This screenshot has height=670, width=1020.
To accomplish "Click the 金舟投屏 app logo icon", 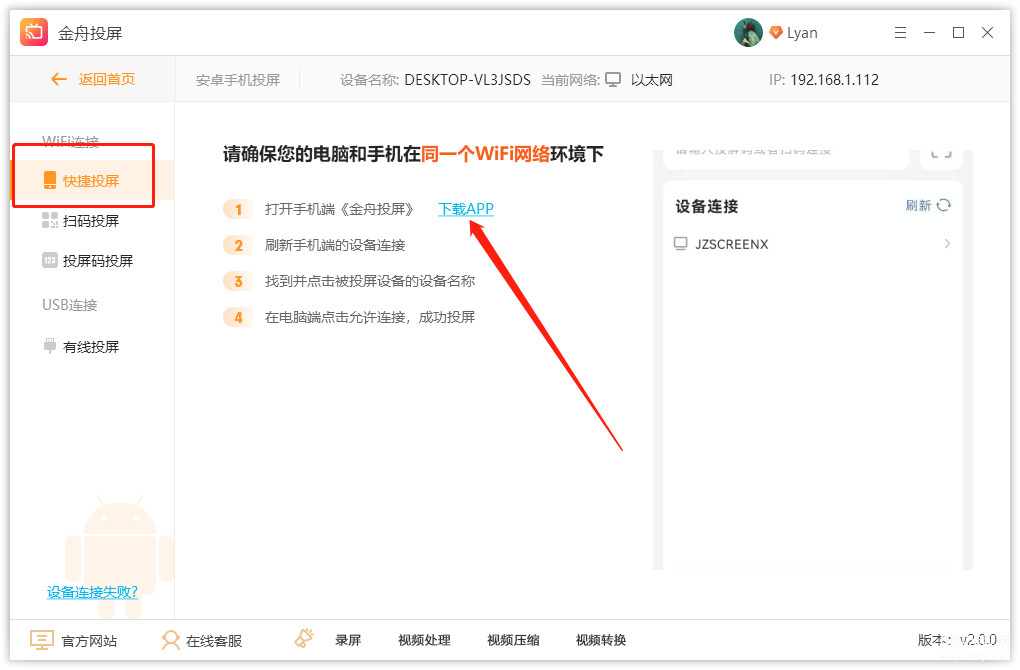I will coord(34,33).
